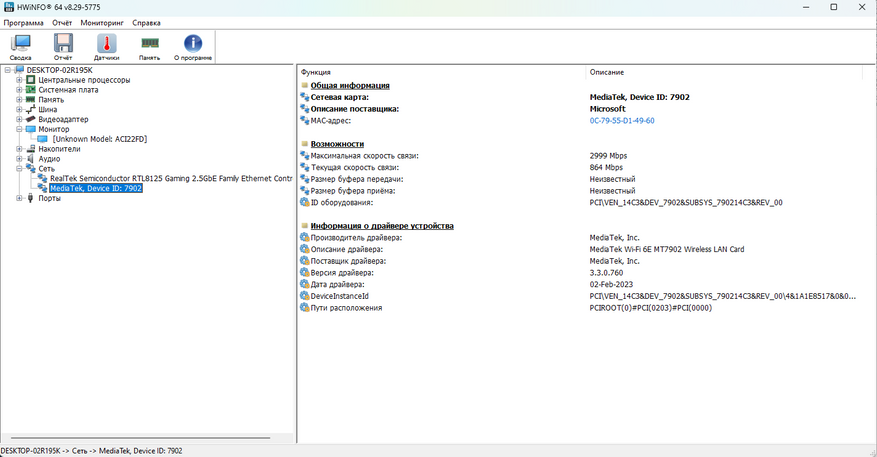Click the Системная плата motherboard icon
The width and height of the screenshot is (877, 457).
coord(31,89)
